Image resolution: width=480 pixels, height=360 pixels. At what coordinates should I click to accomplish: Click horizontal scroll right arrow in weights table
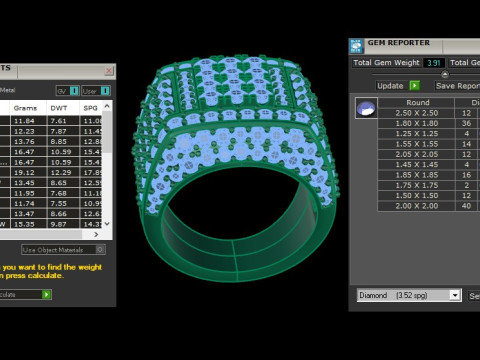(96, 234)
